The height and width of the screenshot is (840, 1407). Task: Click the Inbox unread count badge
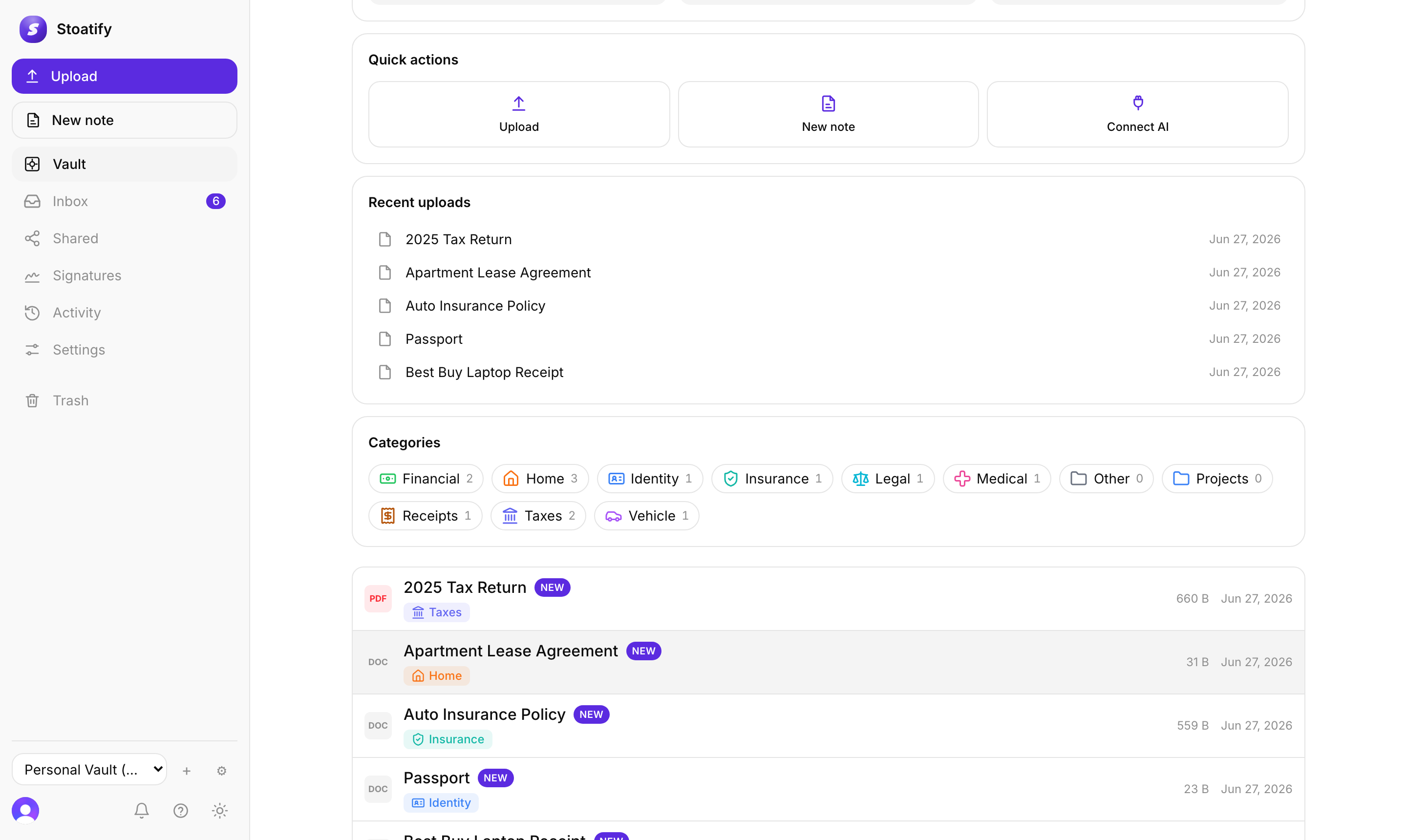coord(216,202)
